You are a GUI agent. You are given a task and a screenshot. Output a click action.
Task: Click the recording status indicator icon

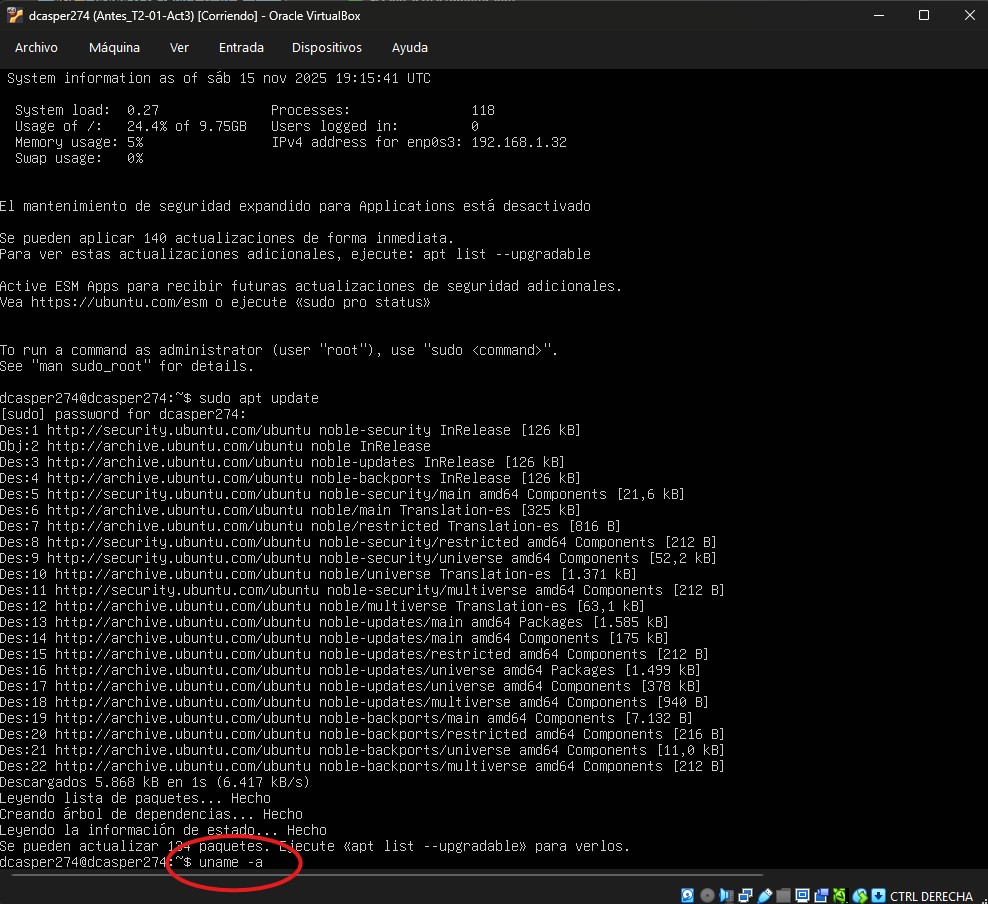pyautogui.click(x=822, y=895)
